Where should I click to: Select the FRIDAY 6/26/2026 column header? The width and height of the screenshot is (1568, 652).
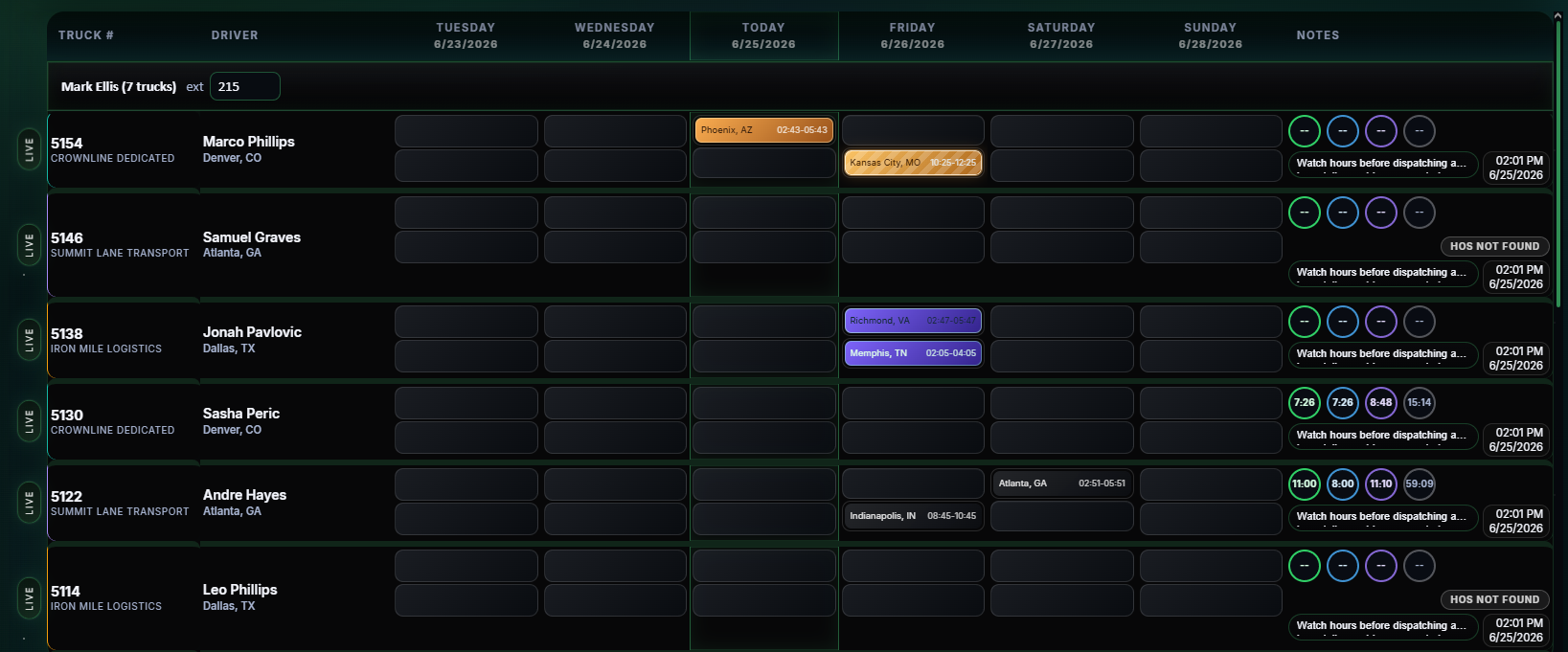(913, 35)
